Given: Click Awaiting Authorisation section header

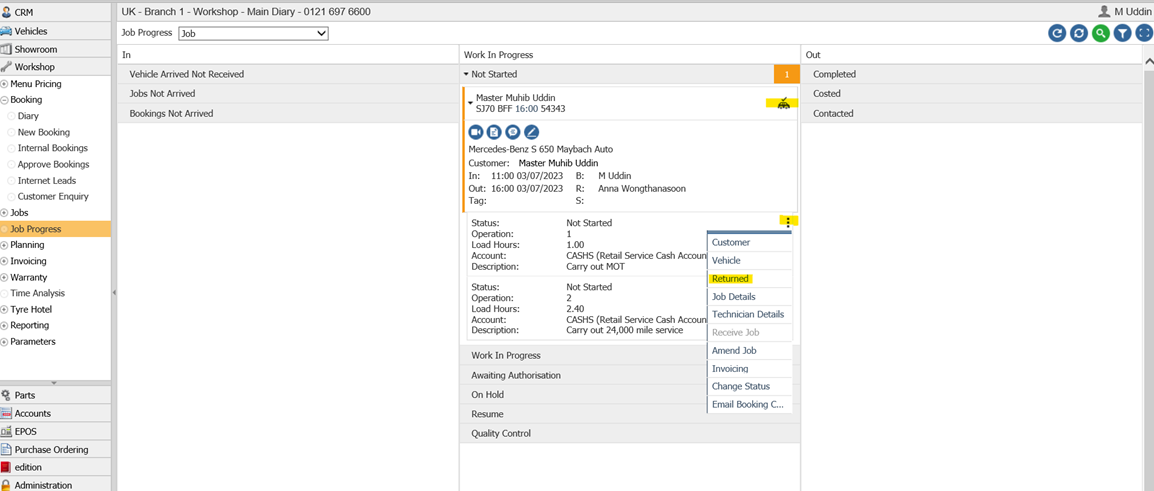Looking at the screenshot, I should click(x=629, y=375).
